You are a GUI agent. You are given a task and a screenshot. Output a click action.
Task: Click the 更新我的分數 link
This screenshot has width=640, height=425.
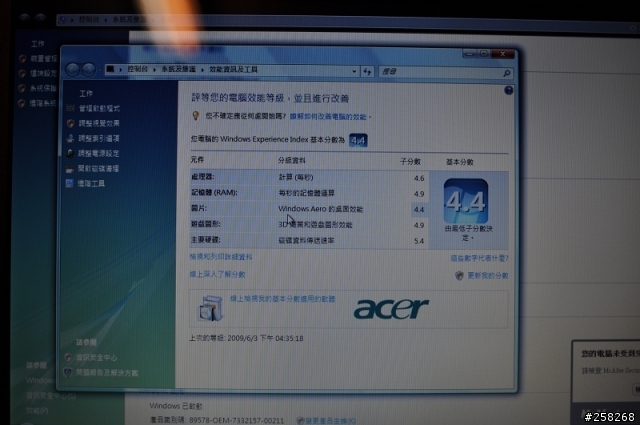(488, 276)
